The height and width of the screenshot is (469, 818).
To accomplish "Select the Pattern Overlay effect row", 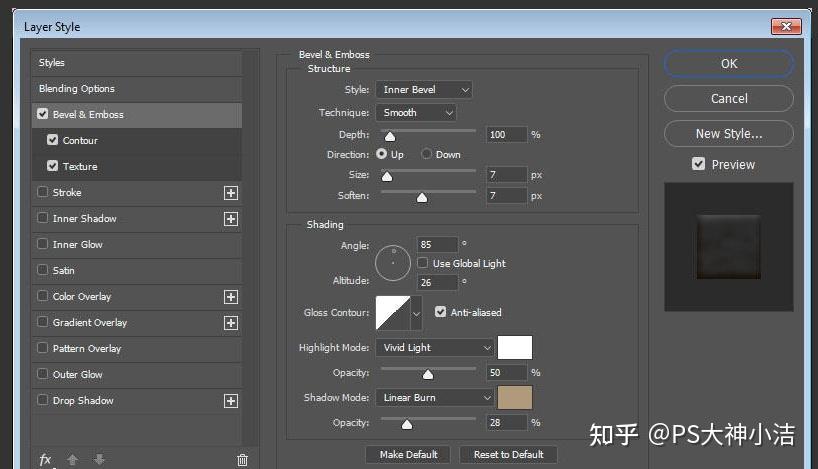I will click(x=137, y=348).
